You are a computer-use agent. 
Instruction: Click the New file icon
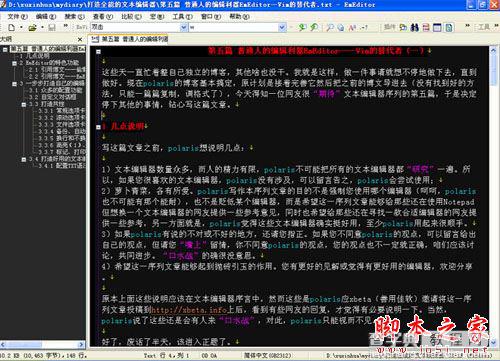click(11, 28)
